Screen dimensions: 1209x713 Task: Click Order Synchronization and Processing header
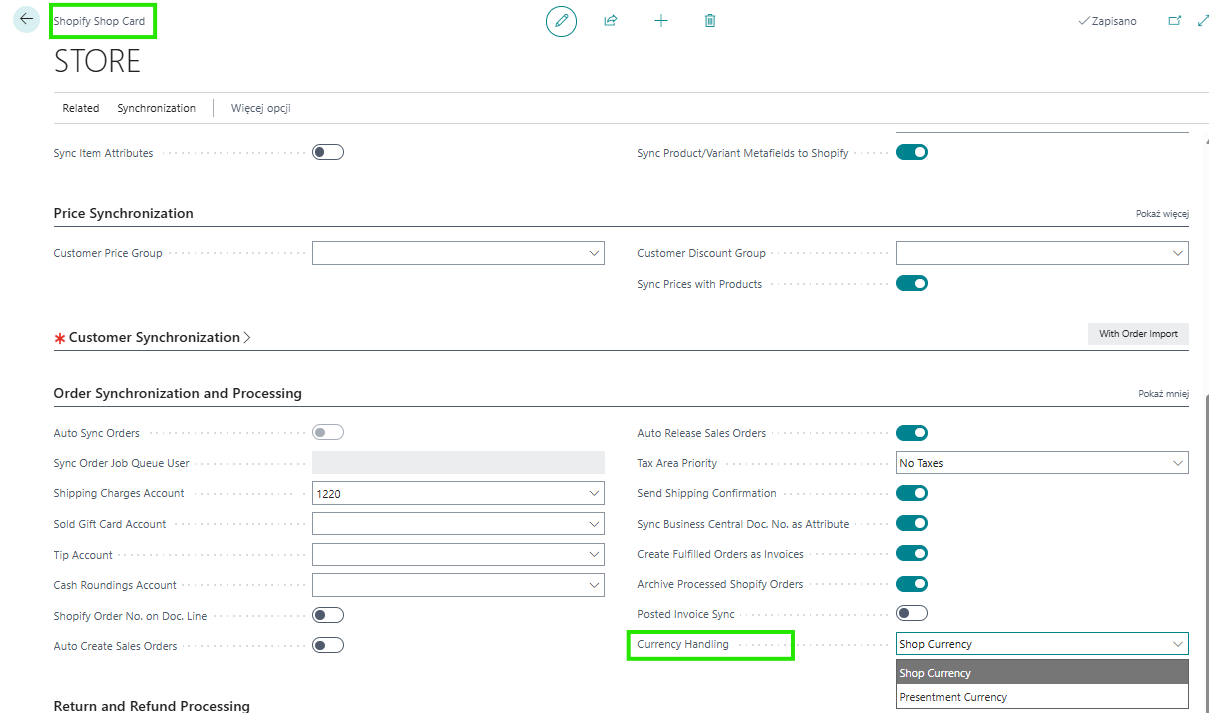[178, 393]
